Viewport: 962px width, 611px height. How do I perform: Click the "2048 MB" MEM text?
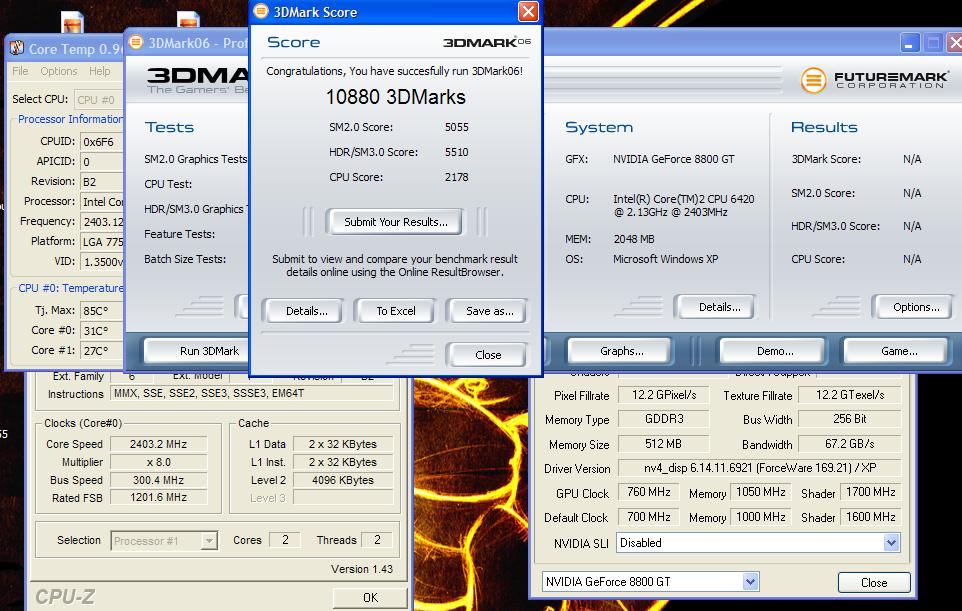[634, 239]
